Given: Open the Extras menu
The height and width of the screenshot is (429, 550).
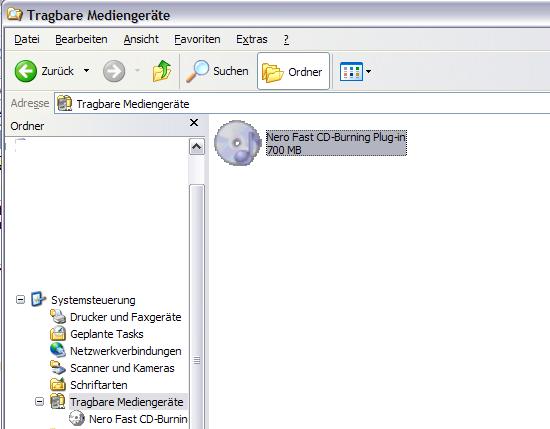Looking at the screenshot, I should point(251,39).
